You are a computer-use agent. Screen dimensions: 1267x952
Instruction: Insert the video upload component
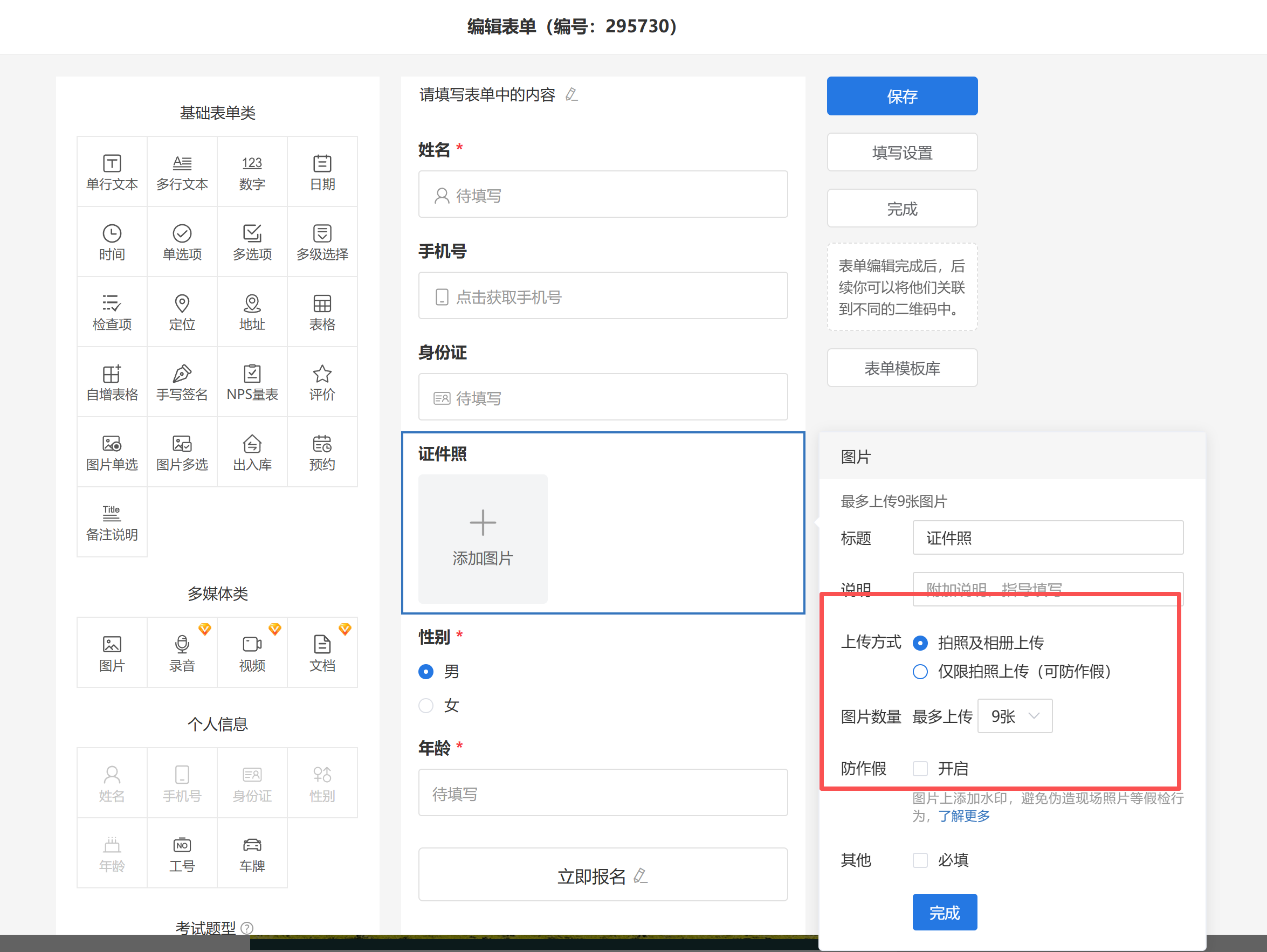point(252,652)
